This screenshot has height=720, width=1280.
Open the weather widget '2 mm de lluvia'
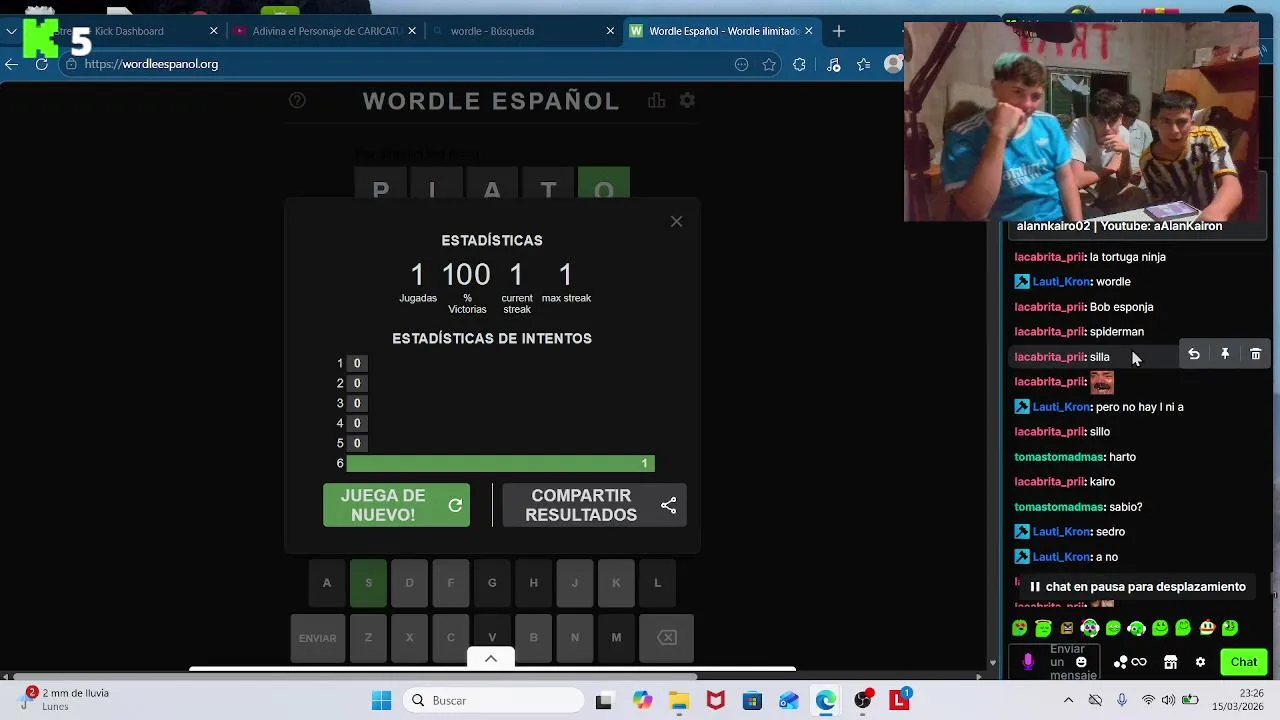click(66, 699)
